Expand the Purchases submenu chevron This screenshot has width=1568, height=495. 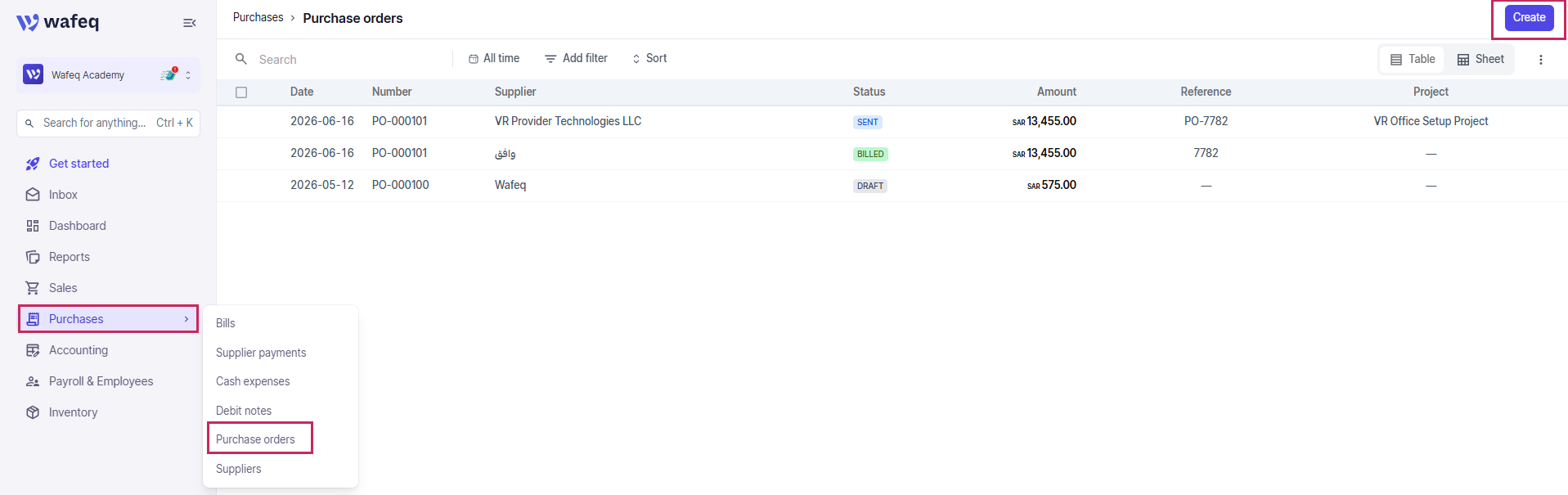pyautogui.click(x=186, y=319)
